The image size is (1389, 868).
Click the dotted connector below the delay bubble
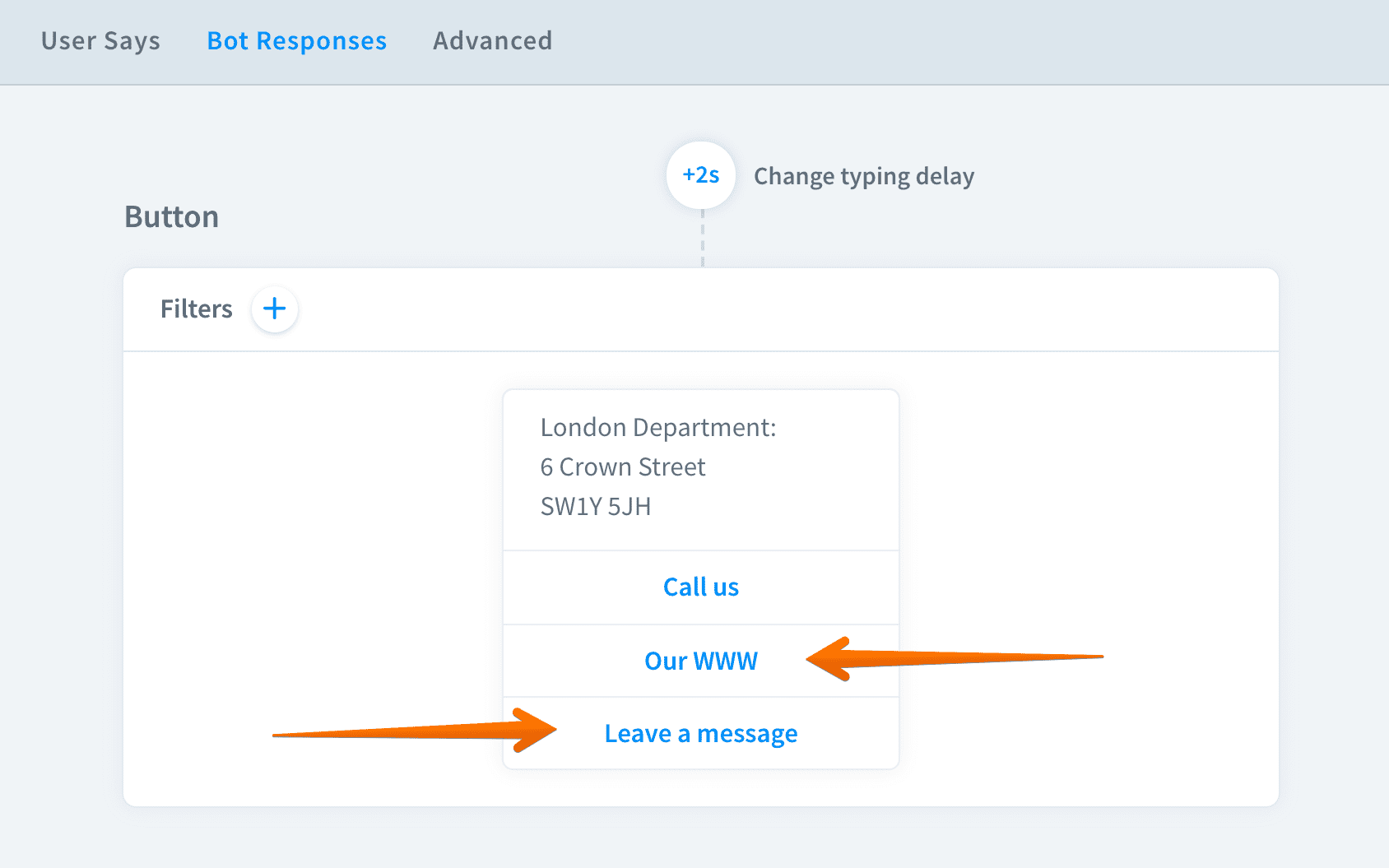pyautogui.click(x=702, y=239)
